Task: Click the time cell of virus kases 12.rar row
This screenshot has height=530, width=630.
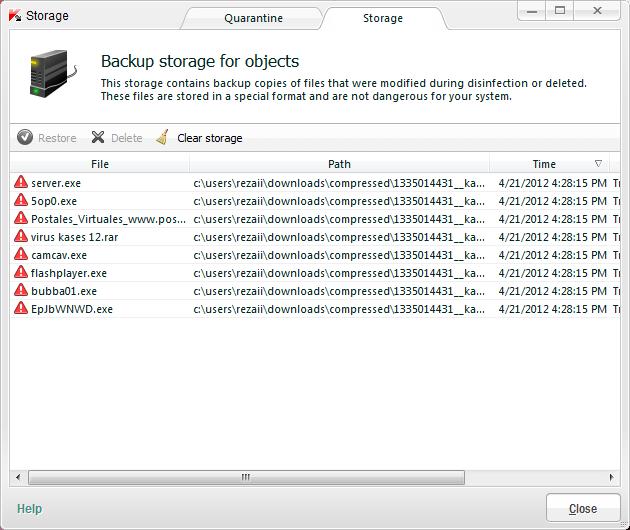Action: coord(552,237)
